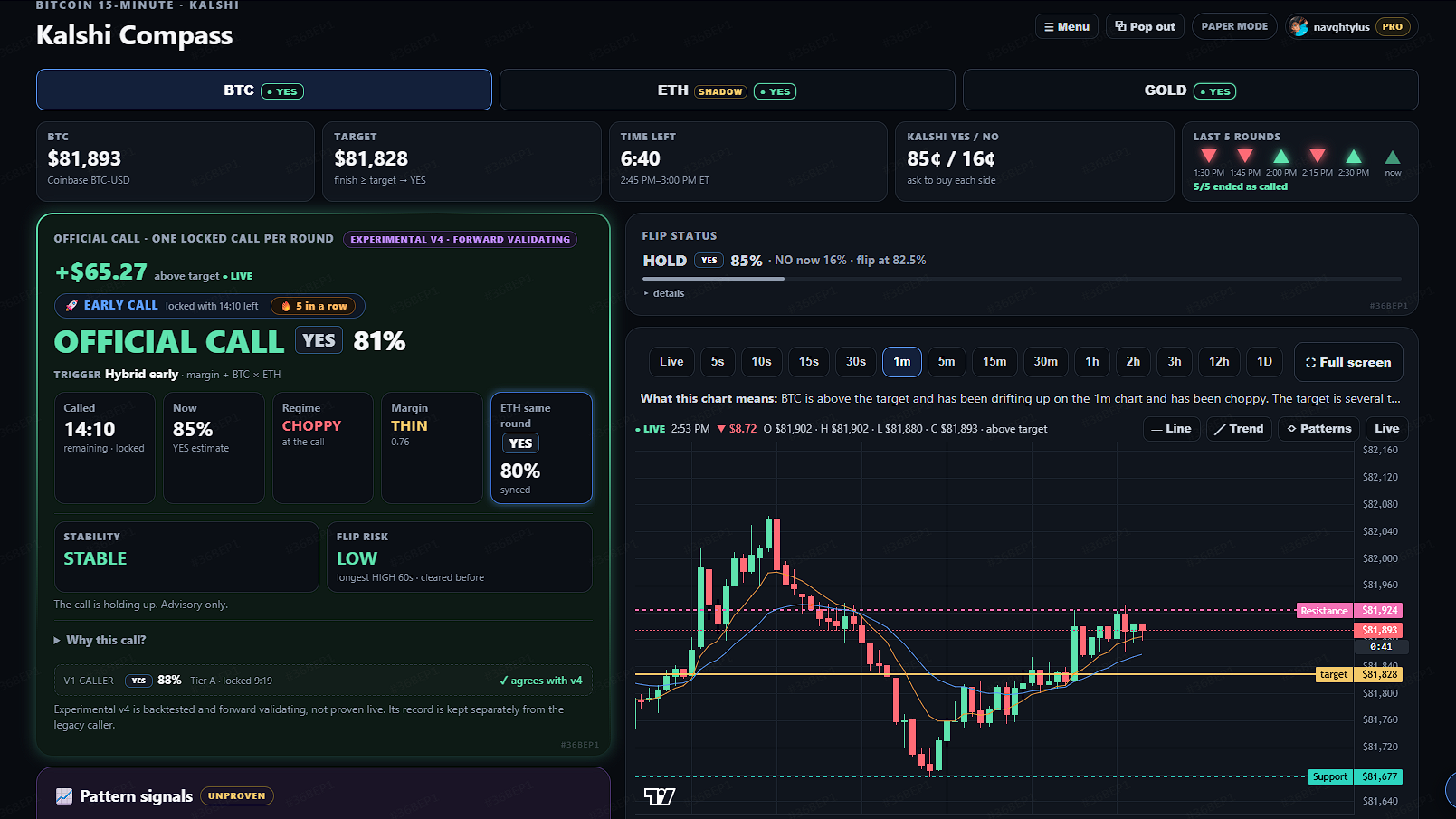This screenshot has height=819, width=1456.
Task: Click the yellow target price label
Action: 1358,674
